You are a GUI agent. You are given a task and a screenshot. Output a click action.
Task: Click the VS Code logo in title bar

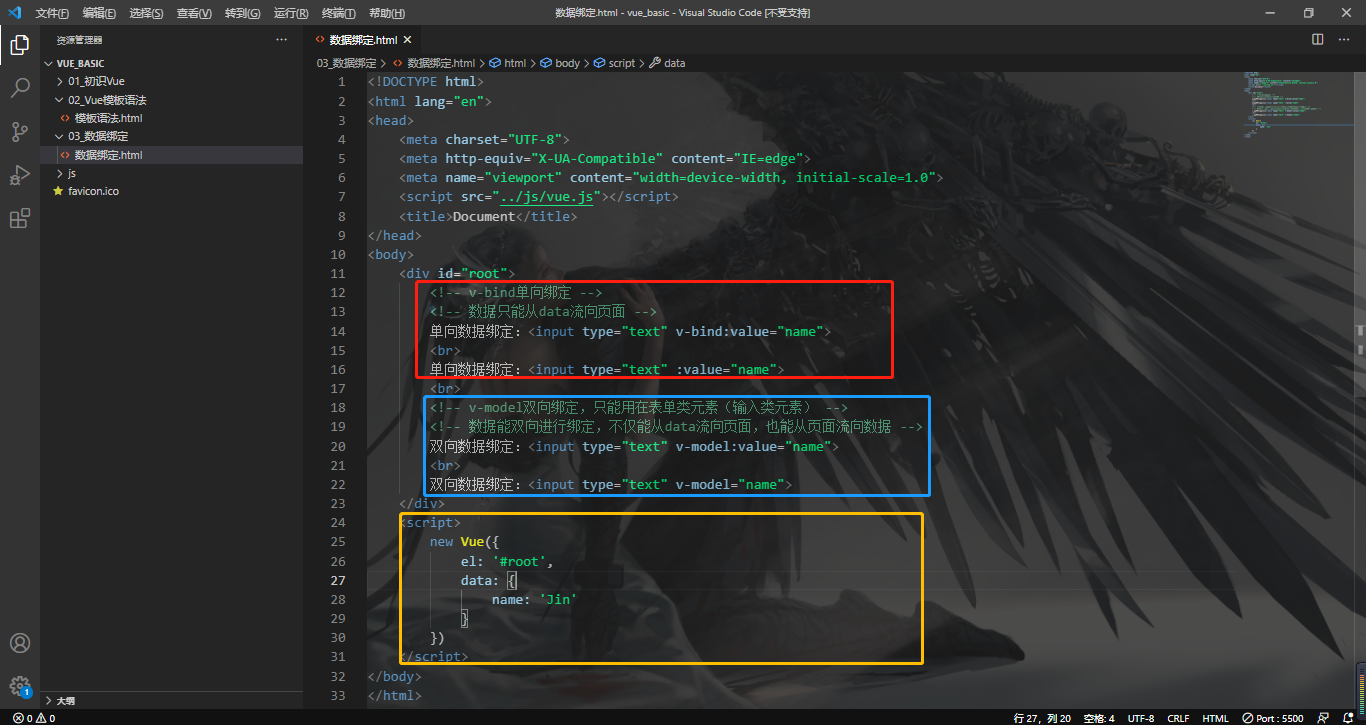coord(15,12)
